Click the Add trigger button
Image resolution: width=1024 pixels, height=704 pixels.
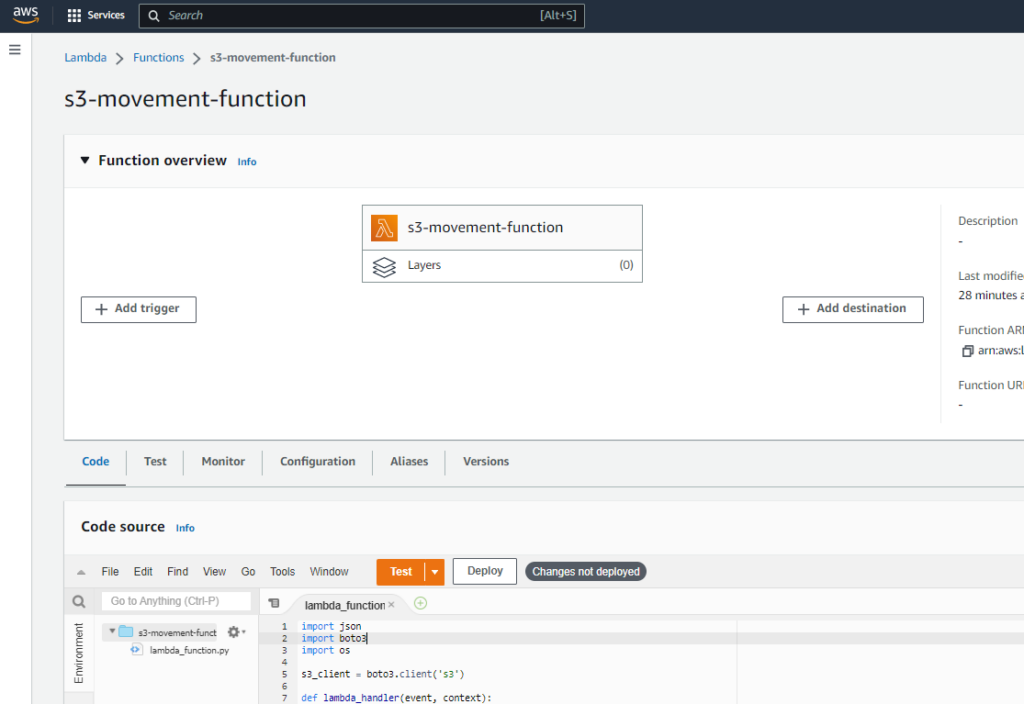138,309
